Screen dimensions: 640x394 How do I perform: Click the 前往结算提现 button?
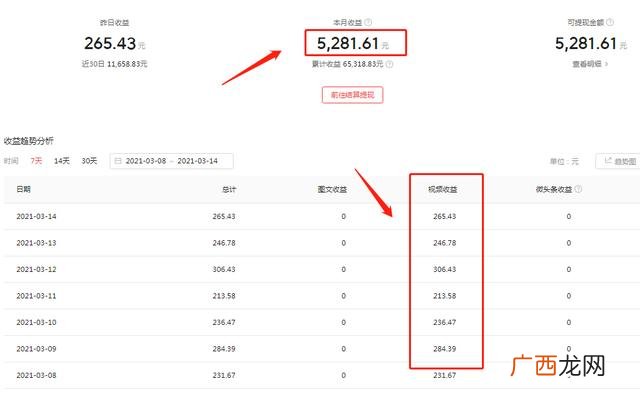point(352,95)
